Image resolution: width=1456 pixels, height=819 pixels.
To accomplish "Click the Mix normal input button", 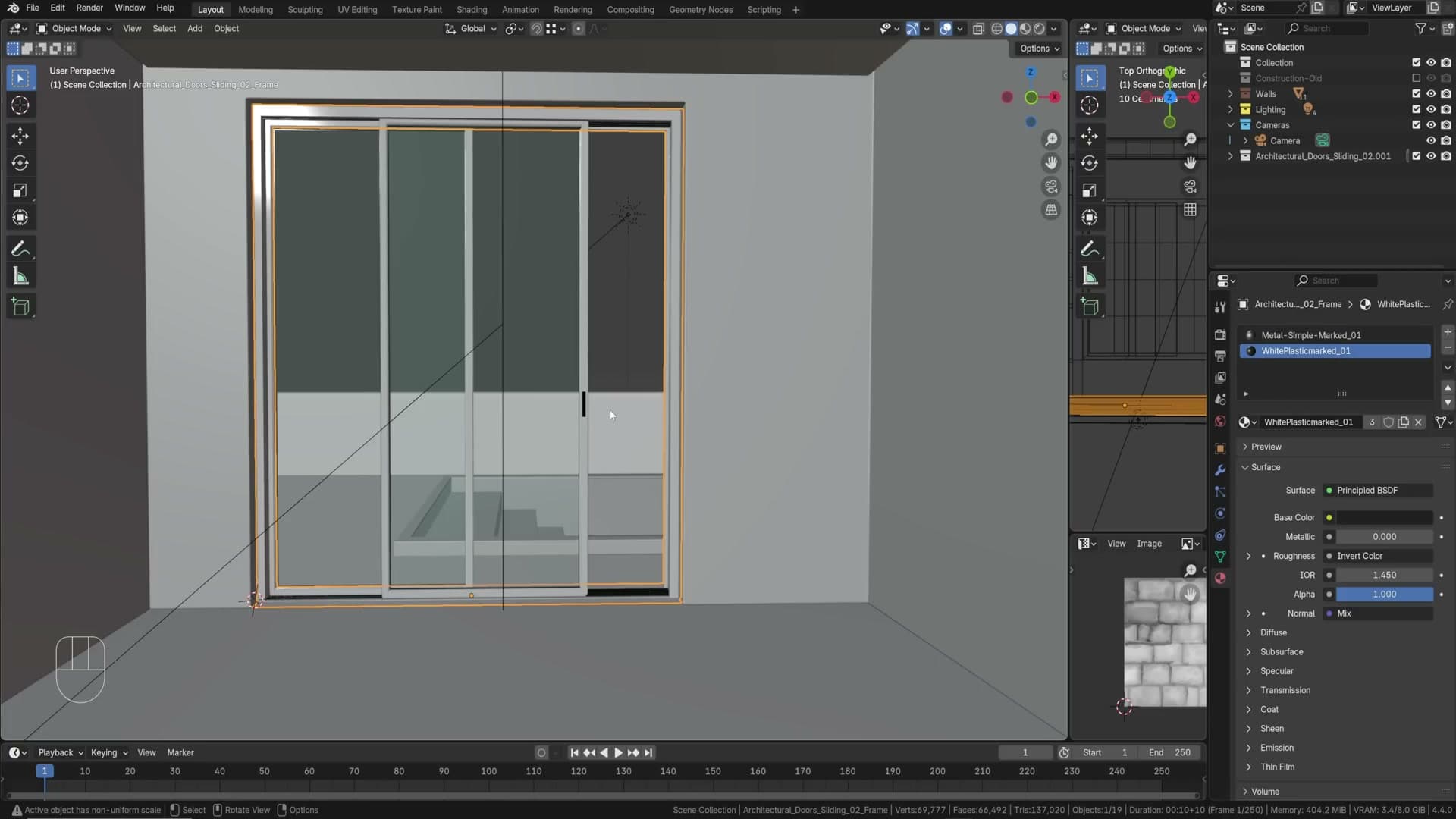I will click(x=1378, y=613).
